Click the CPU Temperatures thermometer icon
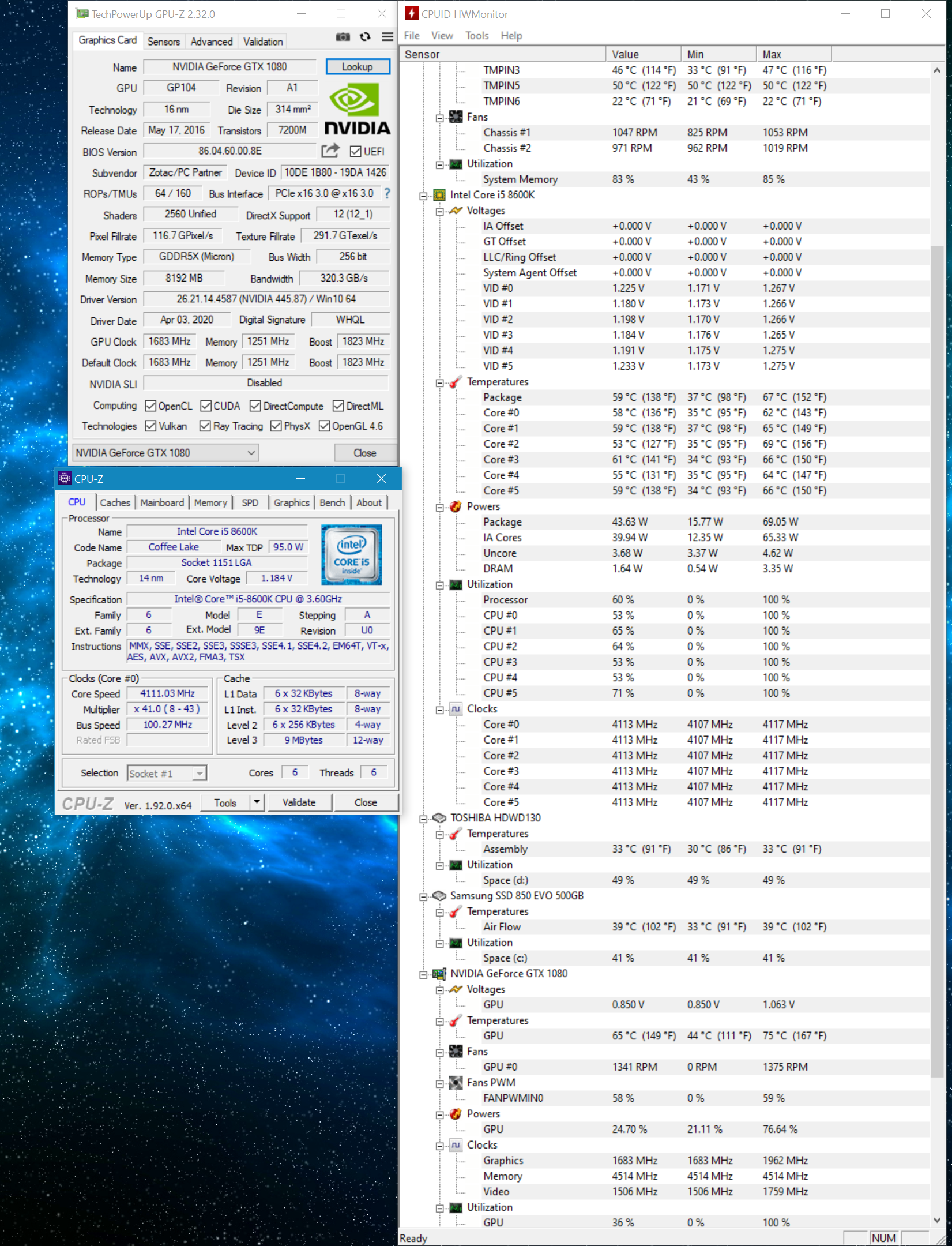 click(456, 382)
